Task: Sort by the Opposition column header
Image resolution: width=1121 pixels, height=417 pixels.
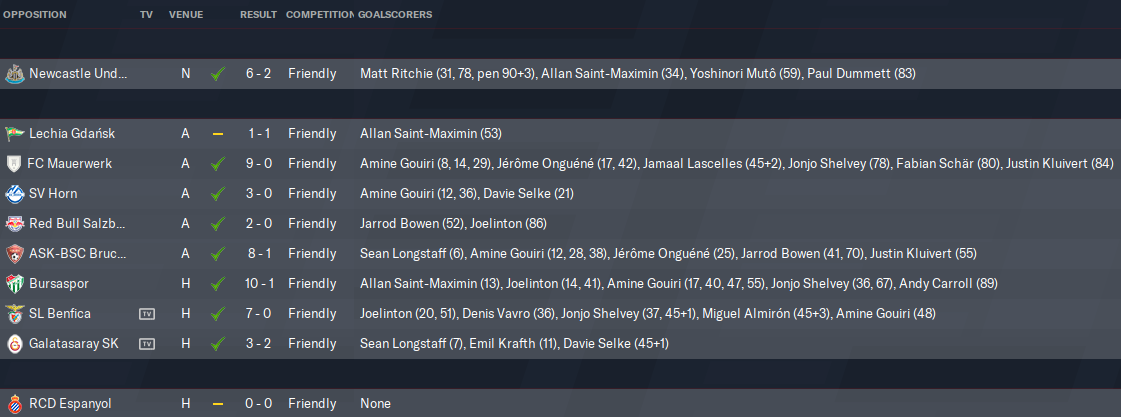Action: 35,14
